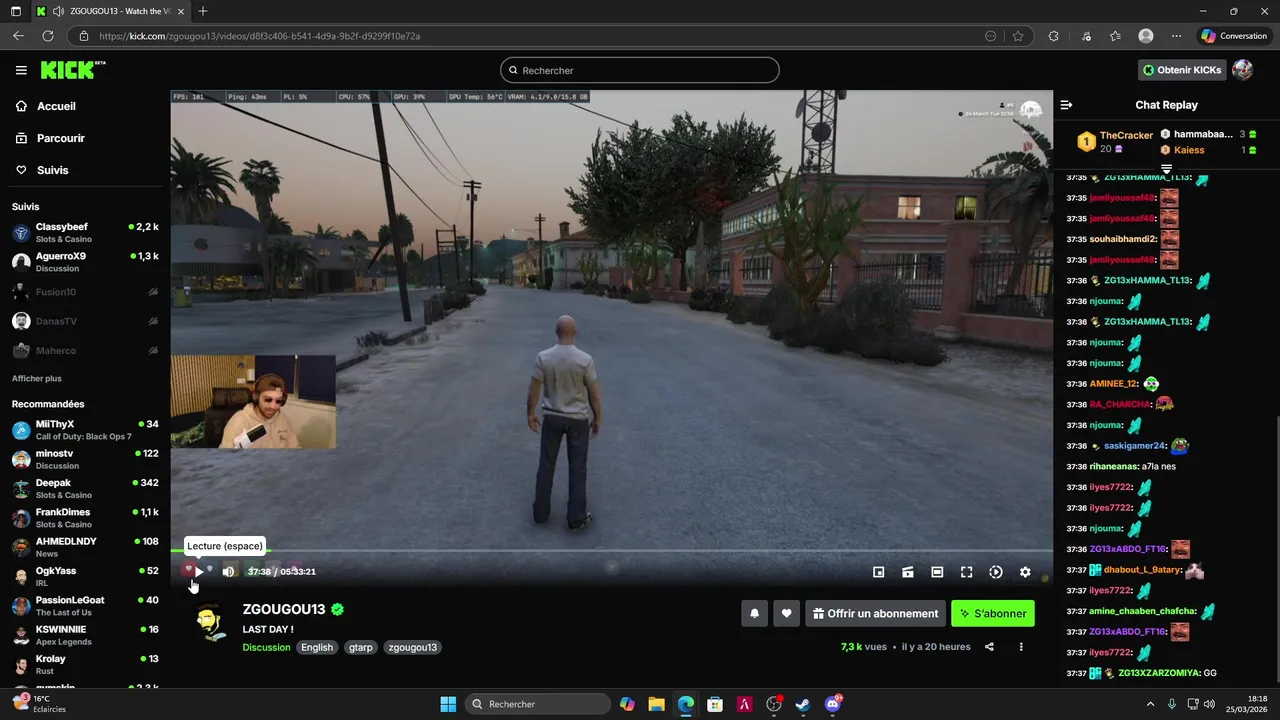This screenshot has width=1280, height=720.
Task: Open Krolay recommended channel
Action: click(85, 665)
